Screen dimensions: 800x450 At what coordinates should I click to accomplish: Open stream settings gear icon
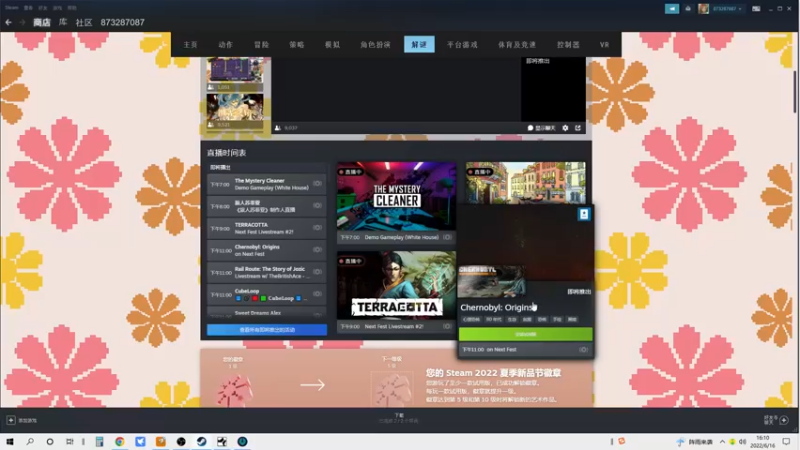tap(565, 128)
